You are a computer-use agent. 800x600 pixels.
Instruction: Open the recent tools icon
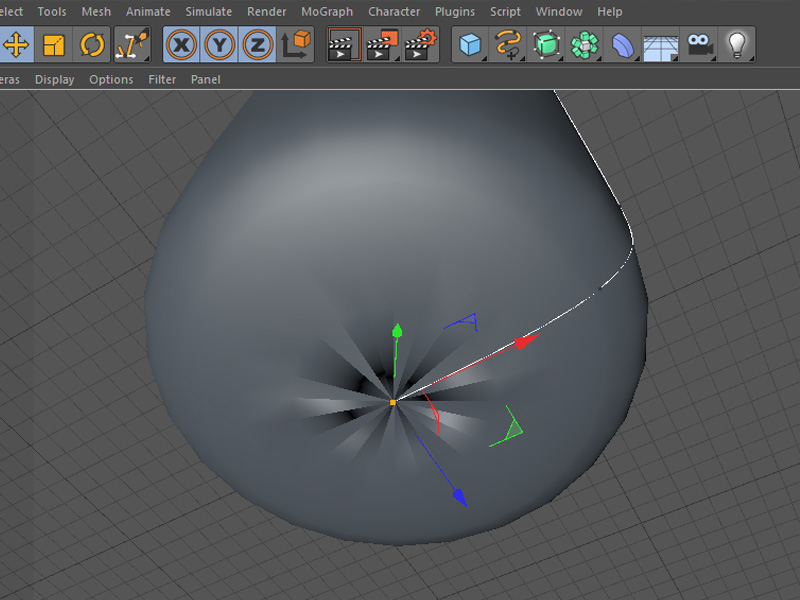132,45
